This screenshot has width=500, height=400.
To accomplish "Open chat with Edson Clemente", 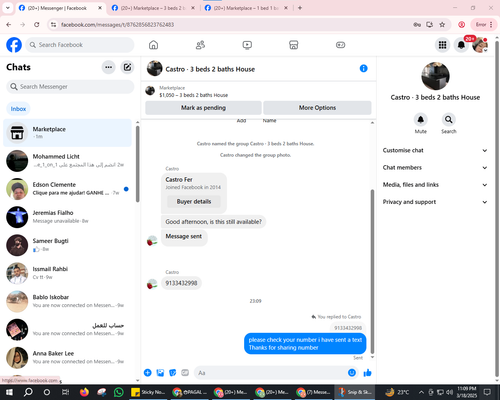I will (67, 189).
